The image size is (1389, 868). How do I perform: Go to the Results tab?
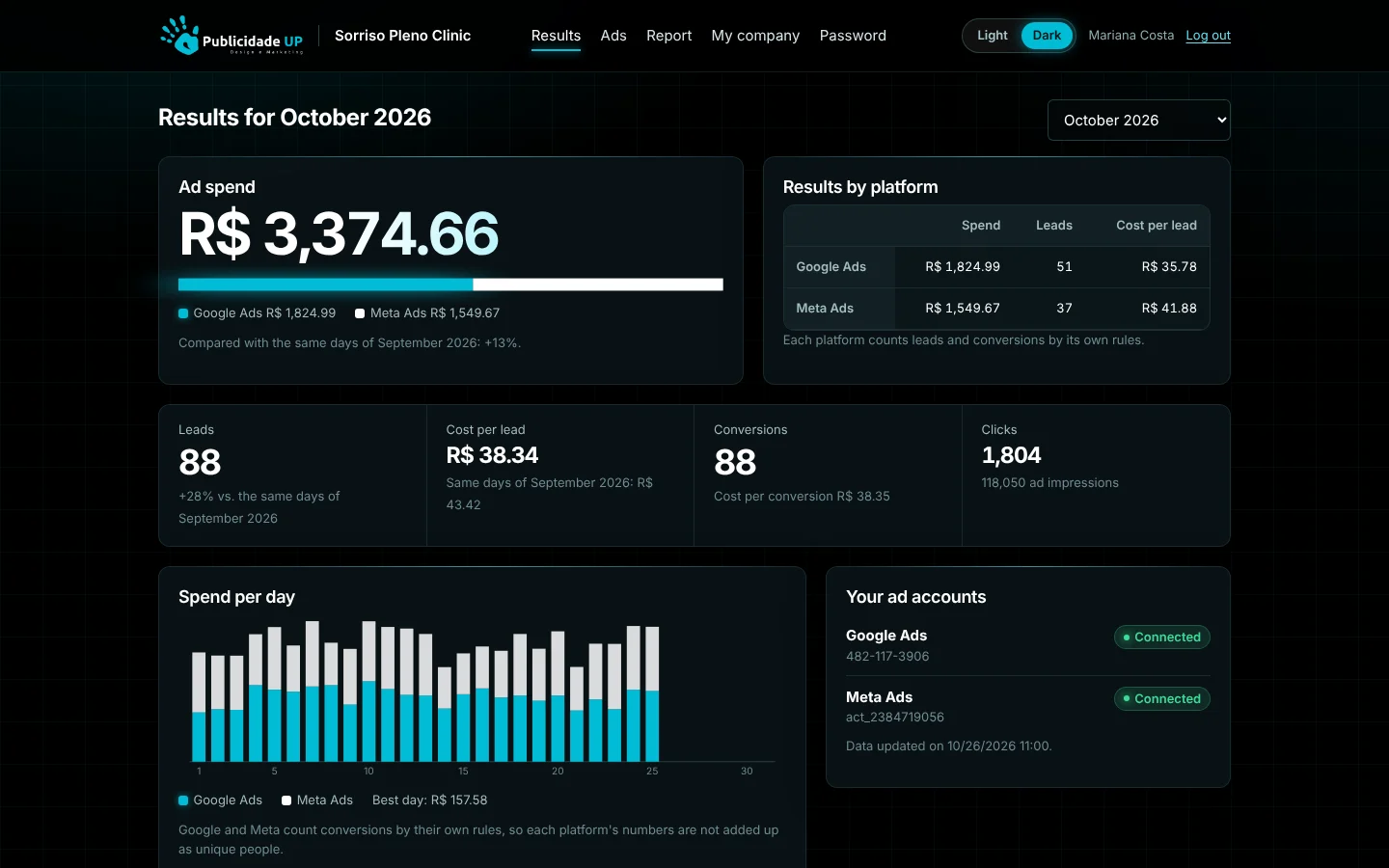tap(556, 36)
